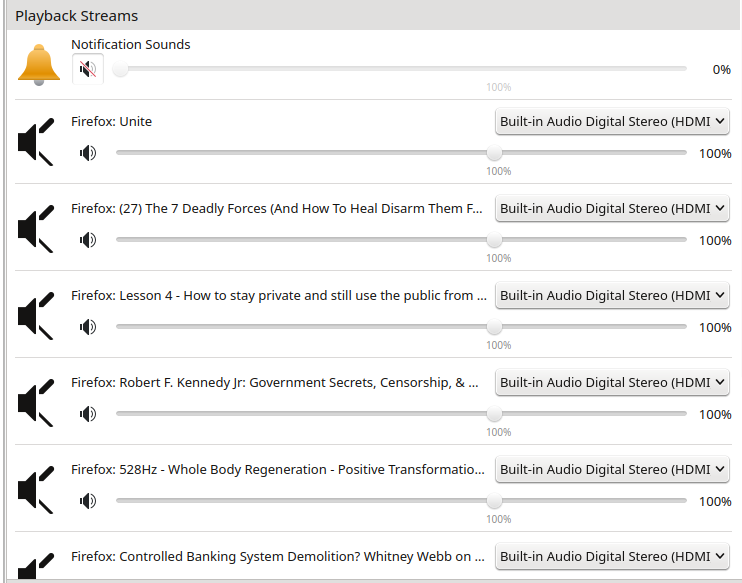Open output device dropdown for Robert F. Kennedy Jr
The width and height of the screenshot is (742, 583).
coord(612,383)
